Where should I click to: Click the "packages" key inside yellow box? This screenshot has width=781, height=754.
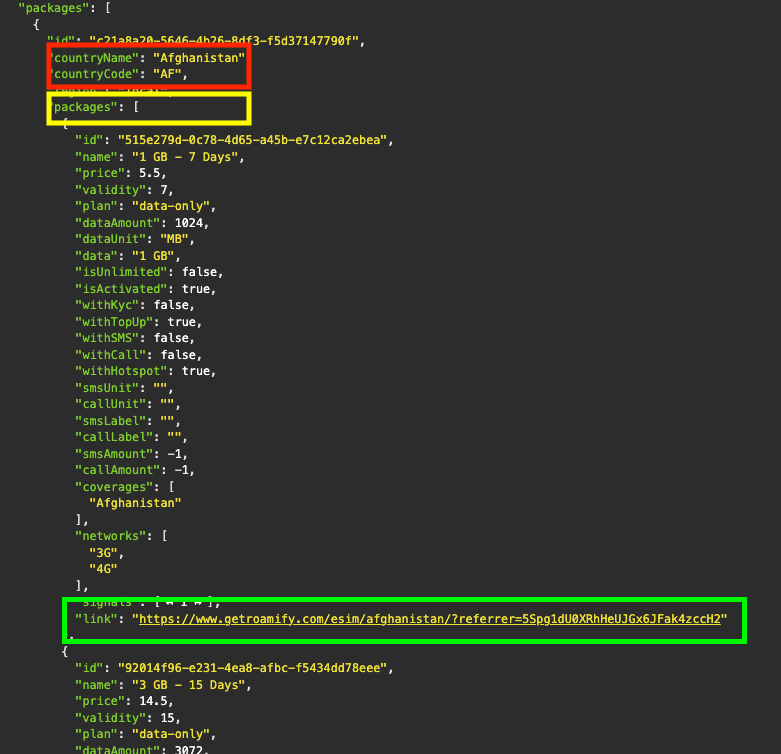coord(85,107)
